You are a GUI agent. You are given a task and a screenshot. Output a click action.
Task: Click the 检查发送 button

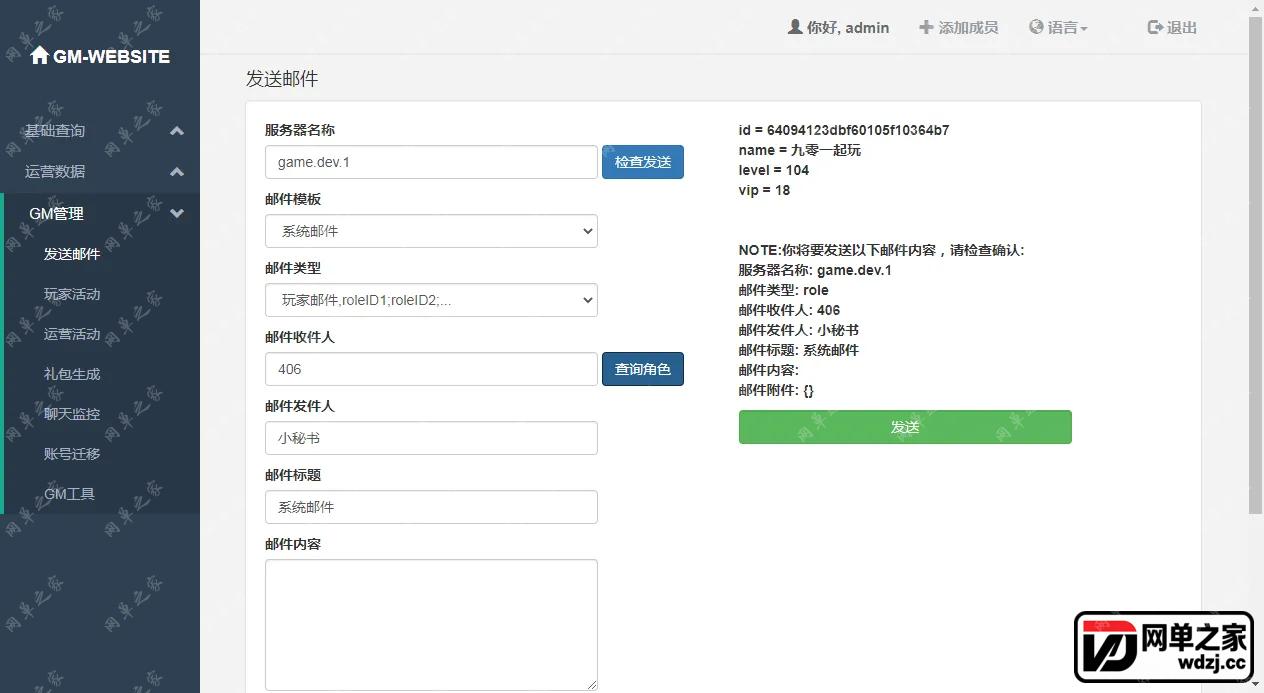(x=643, y=162)
